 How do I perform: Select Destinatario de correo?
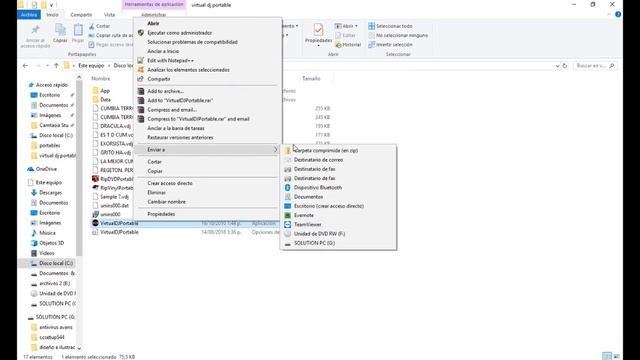pos(318,160)
